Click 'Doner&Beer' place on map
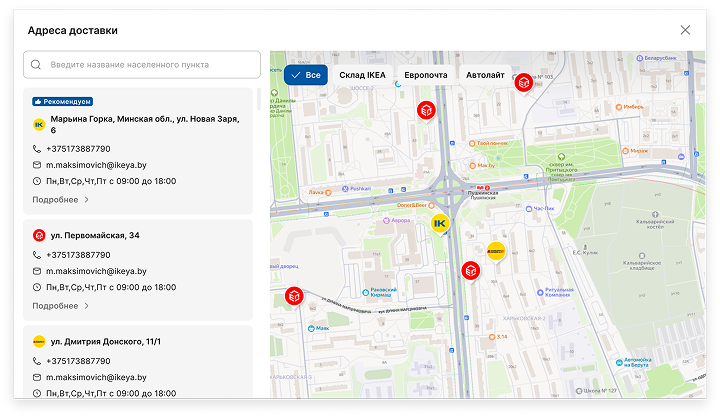The image size is (720, 417). tap(416, 205)
